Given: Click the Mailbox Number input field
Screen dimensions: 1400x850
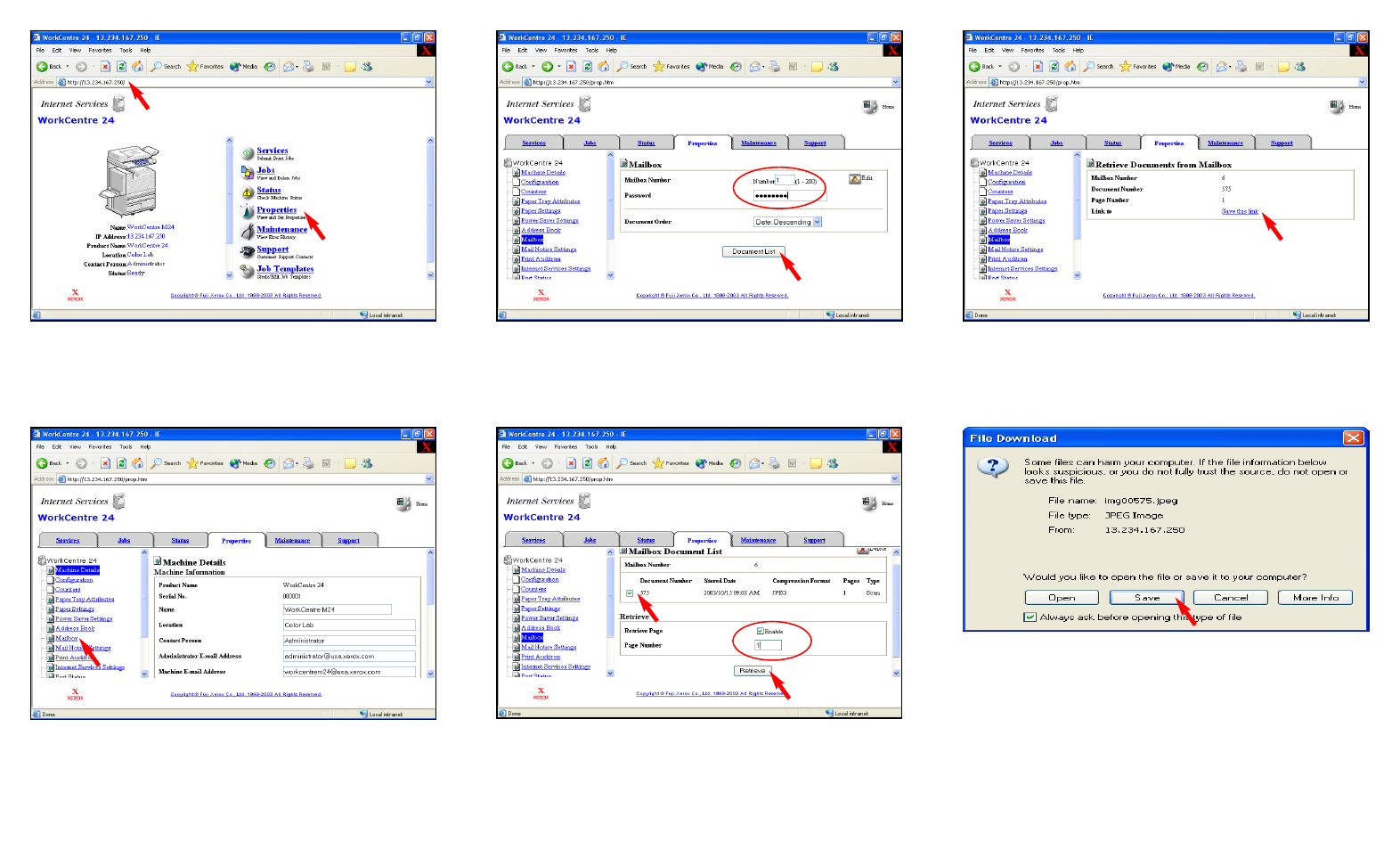Looking at the screenshot, I should [x=784, y=181].
